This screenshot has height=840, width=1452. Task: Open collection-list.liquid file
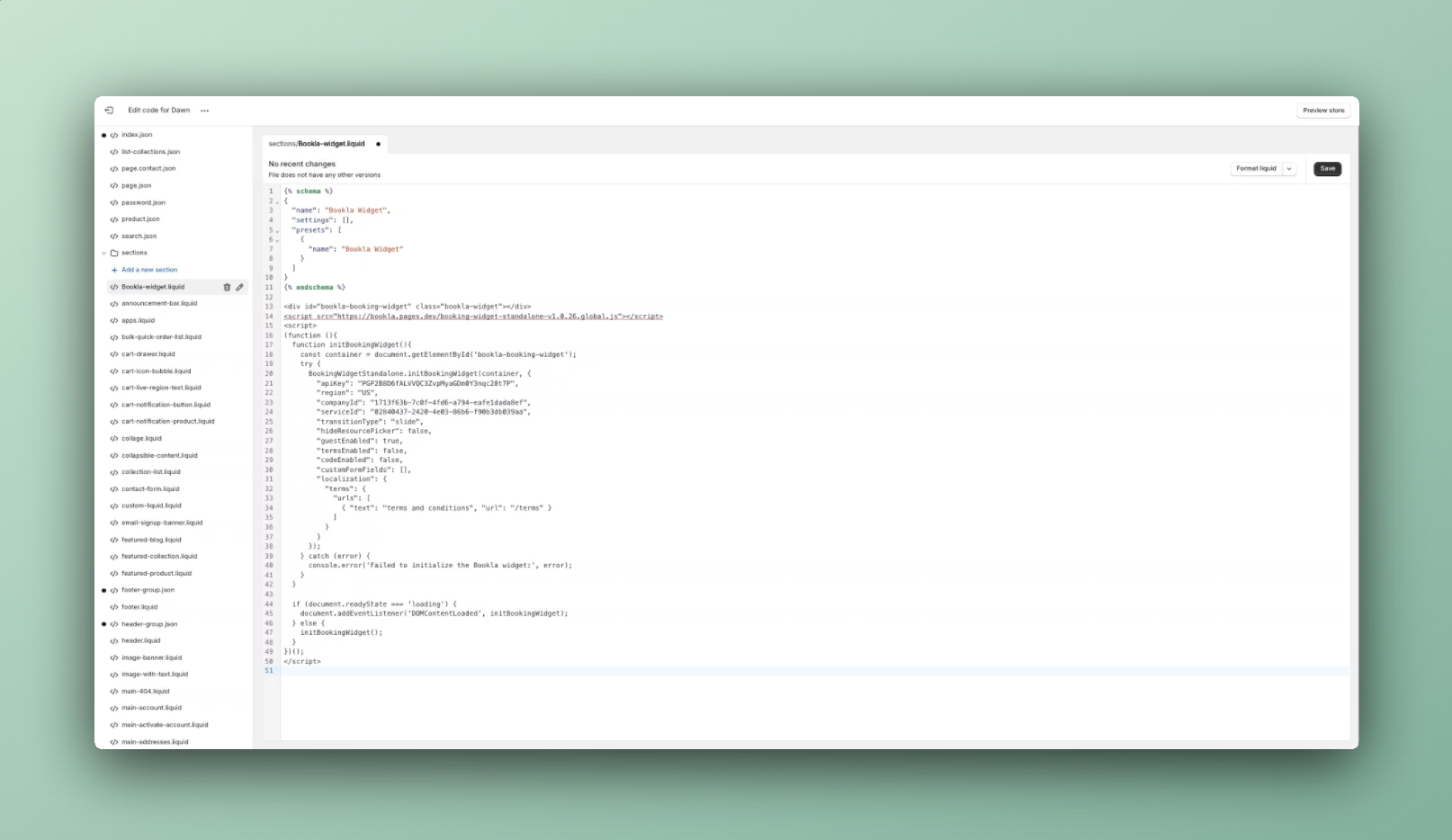coord(150,472)
